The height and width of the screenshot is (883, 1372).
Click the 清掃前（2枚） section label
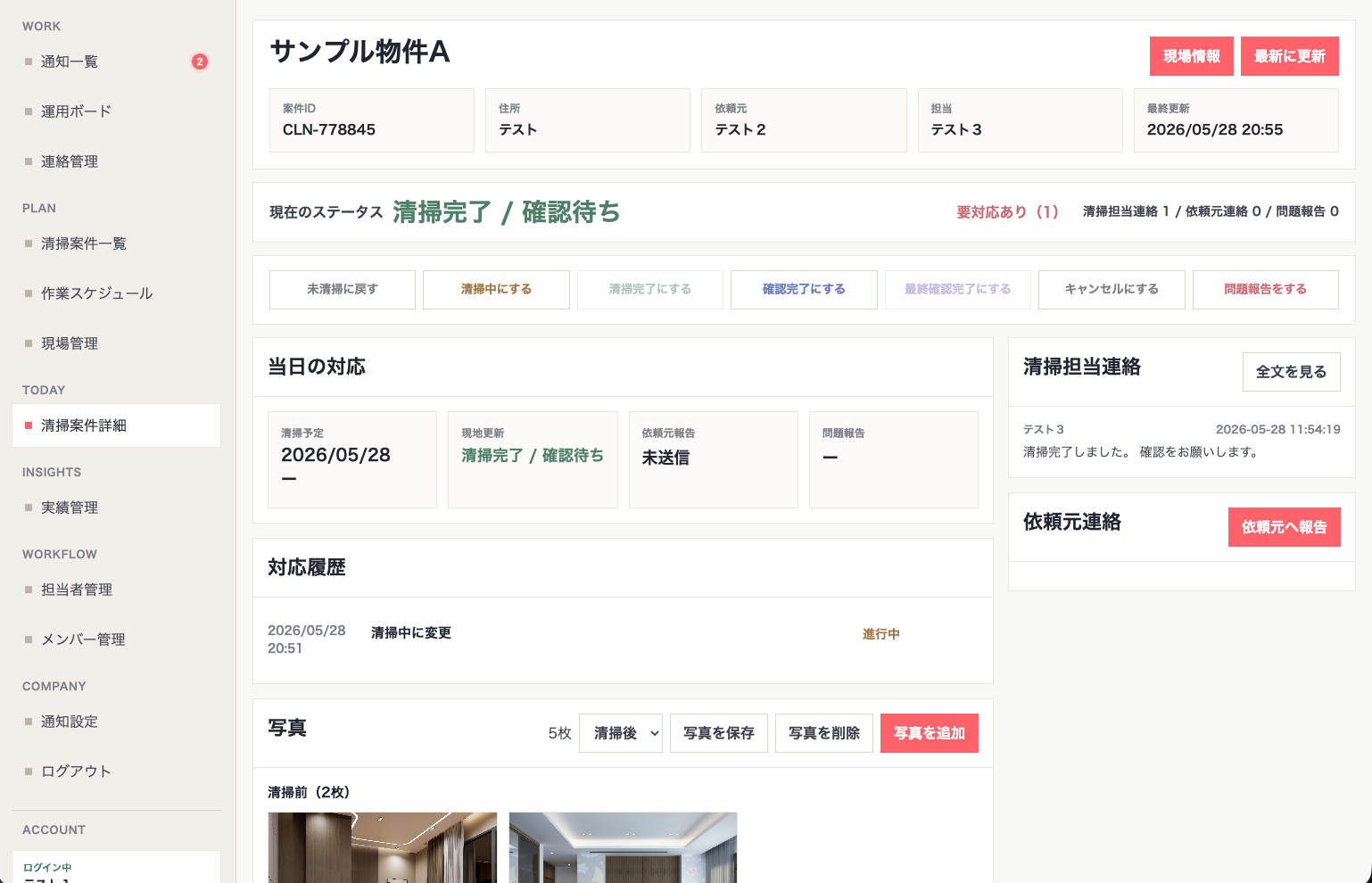309,792
